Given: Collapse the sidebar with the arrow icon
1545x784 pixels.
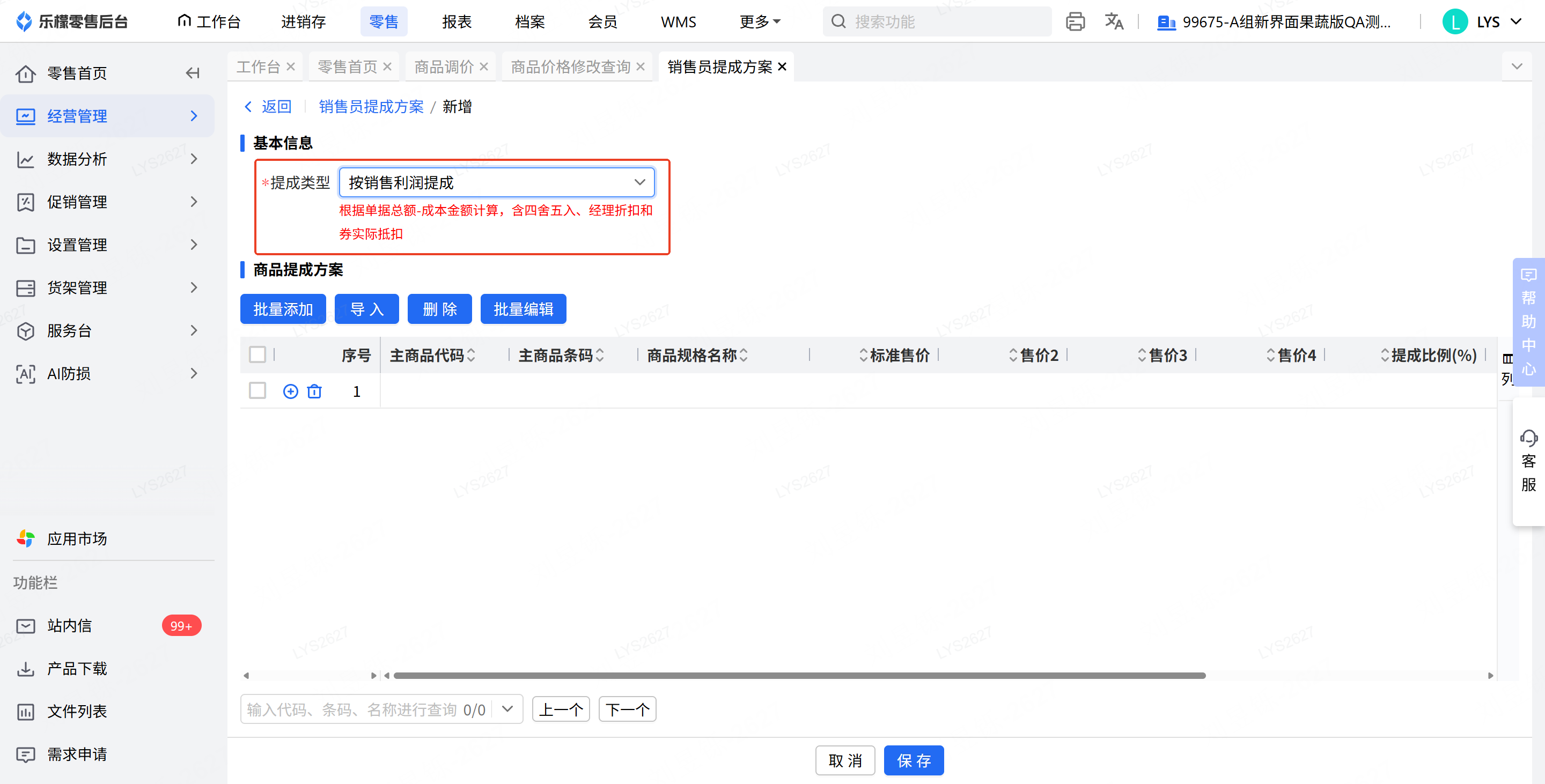Looking at the screenshot, I should click(193, 73).
